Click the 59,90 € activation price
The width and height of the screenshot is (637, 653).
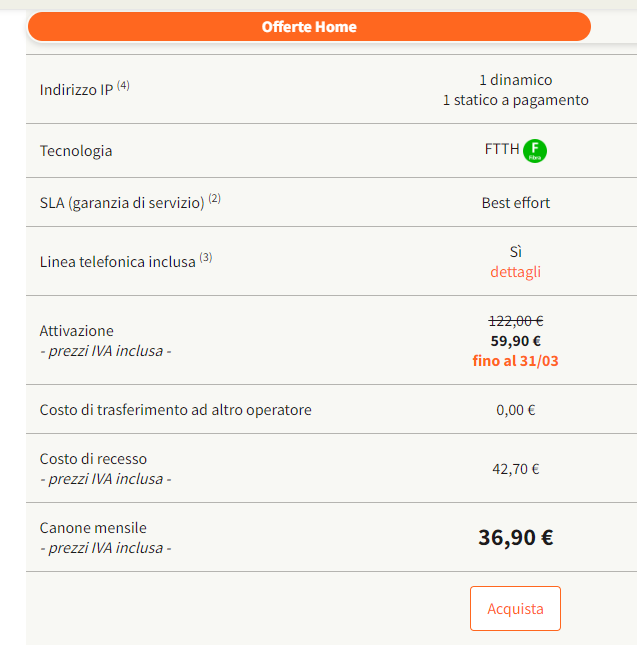click(x=515, y=340)
